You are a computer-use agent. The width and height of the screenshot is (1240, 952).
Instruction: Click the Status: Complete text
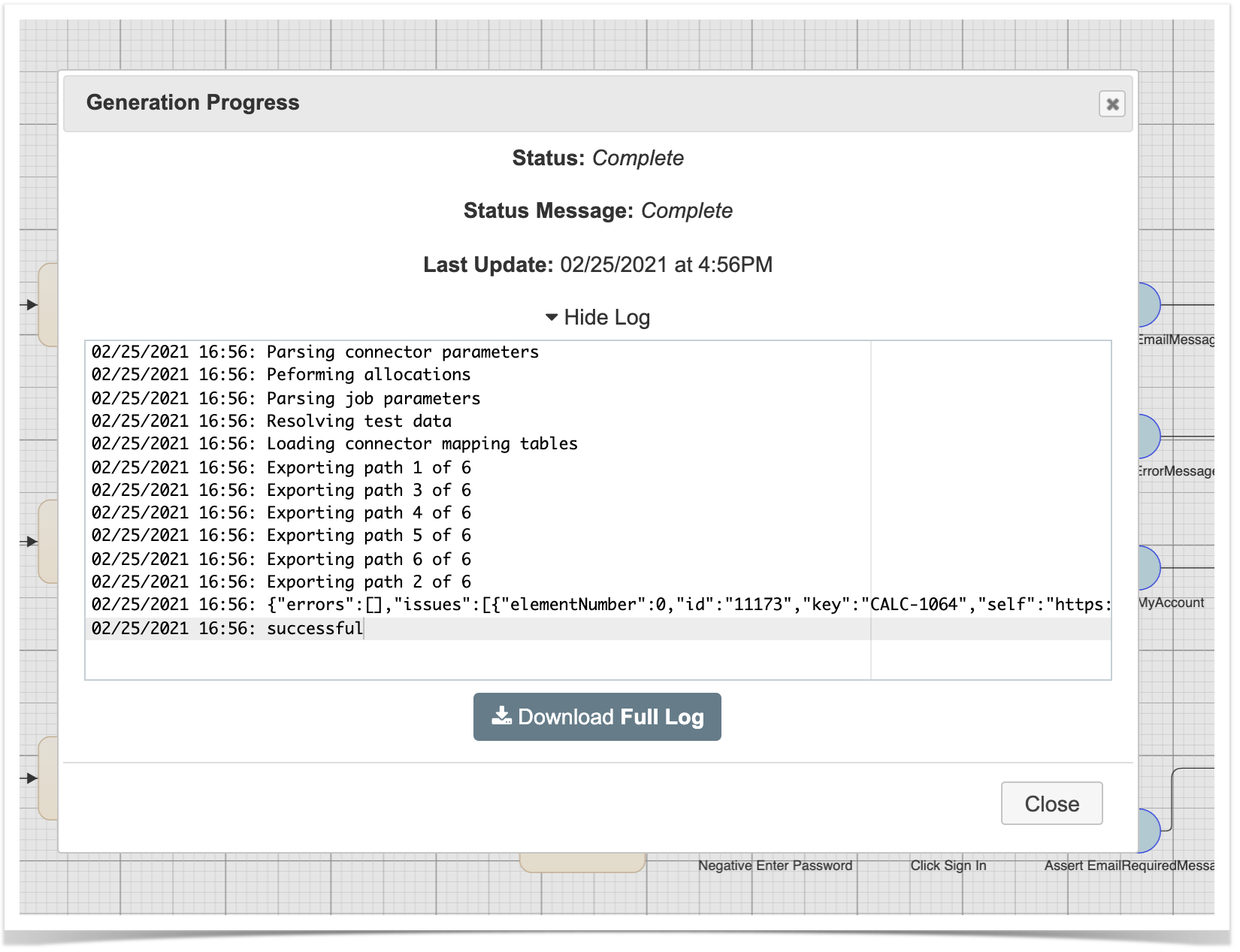(x=598, y=158)
